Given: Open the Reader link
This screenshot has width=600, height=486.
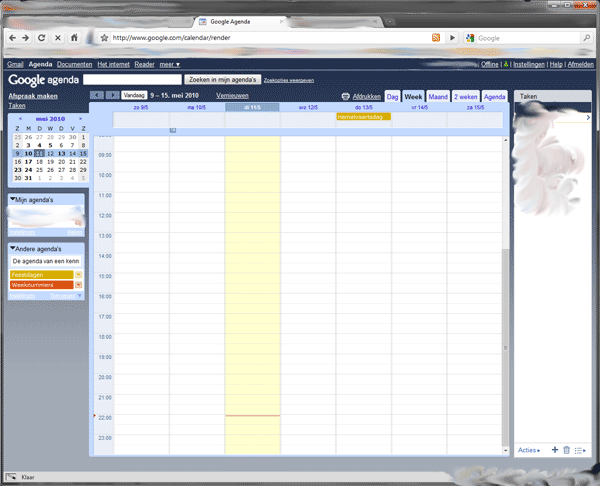Looking at the screenshot, I should [x=144, y=64].
